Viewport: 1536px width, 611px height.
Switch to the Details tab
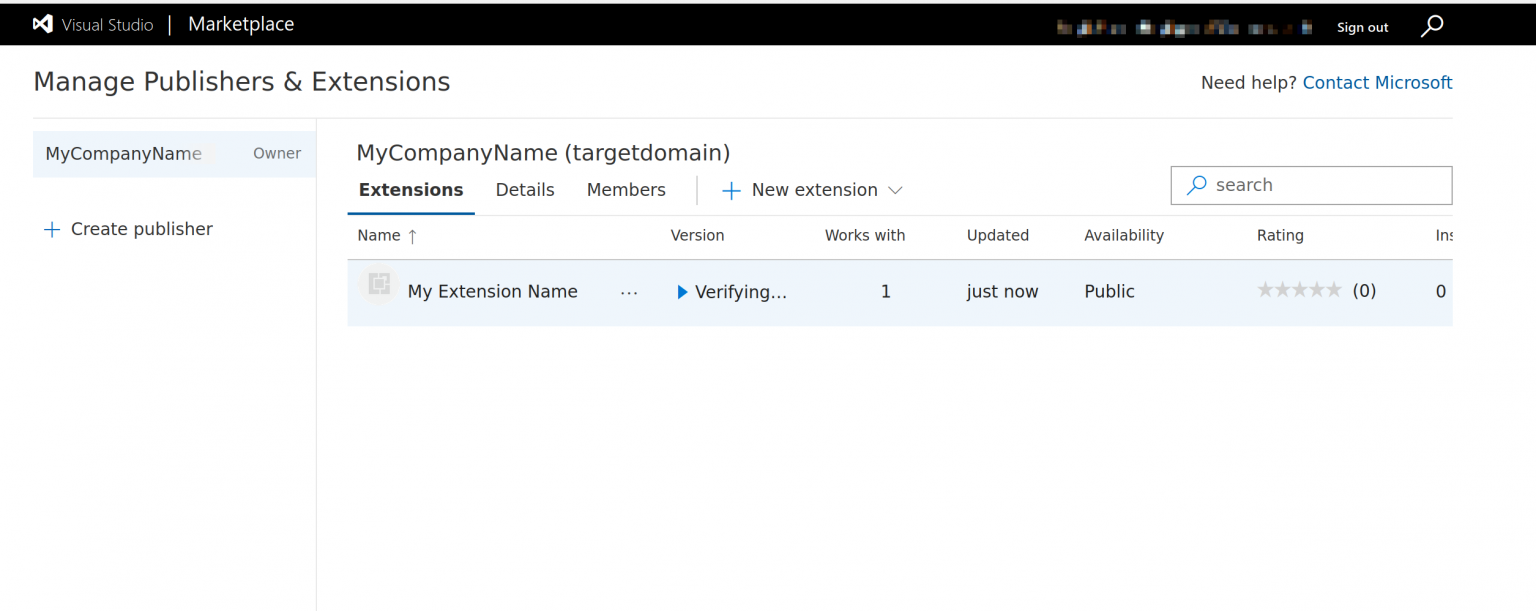pyautogui.click(x=524, y=189)
